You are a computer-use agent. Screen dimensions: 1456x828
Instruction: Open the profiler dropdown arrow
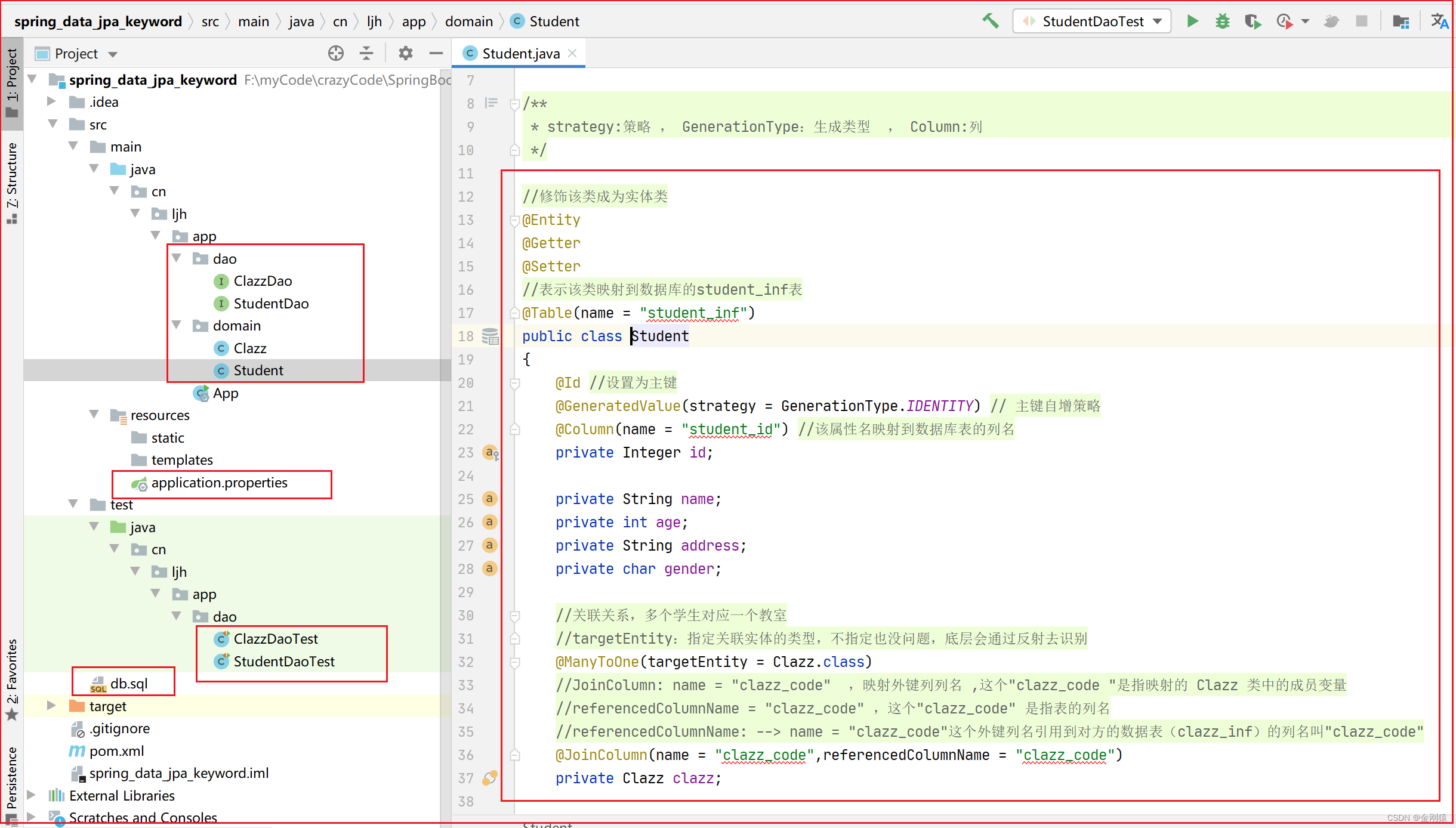coord(1305,21)
